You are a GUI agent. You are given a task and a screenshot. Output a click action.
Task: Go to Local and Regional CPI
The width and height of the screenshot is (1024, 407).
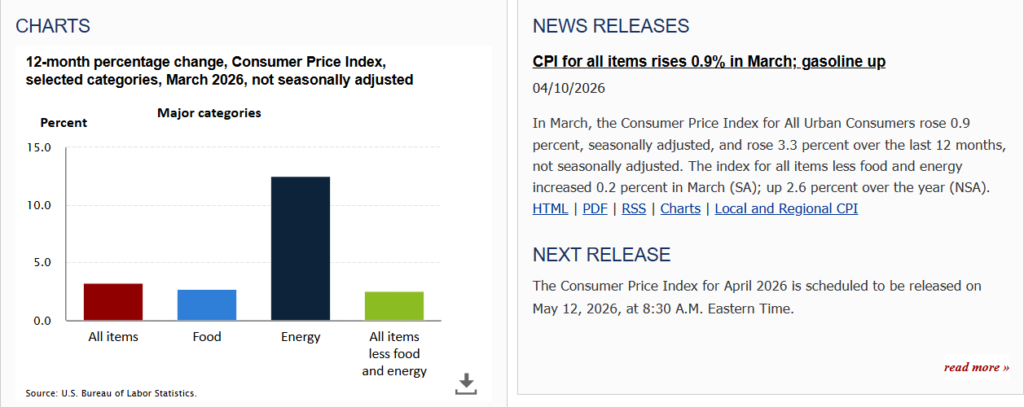click(786, 209)
